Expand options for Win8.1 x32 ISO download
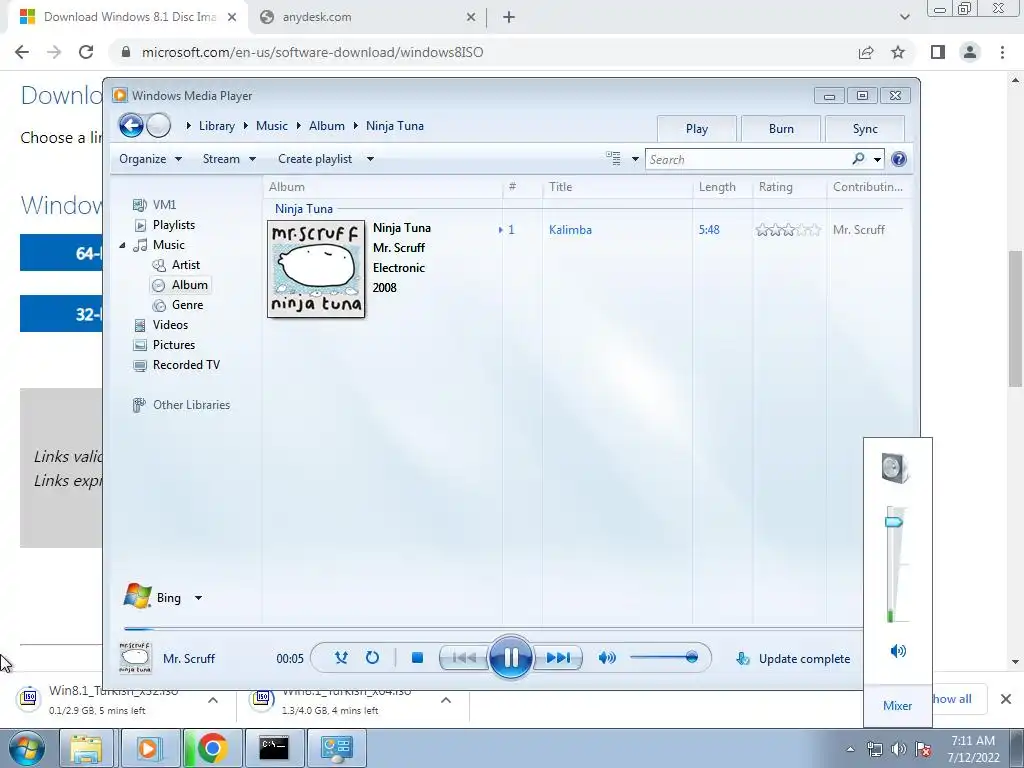The height and width of the screenshot is (768, 1024). [213, 700]
